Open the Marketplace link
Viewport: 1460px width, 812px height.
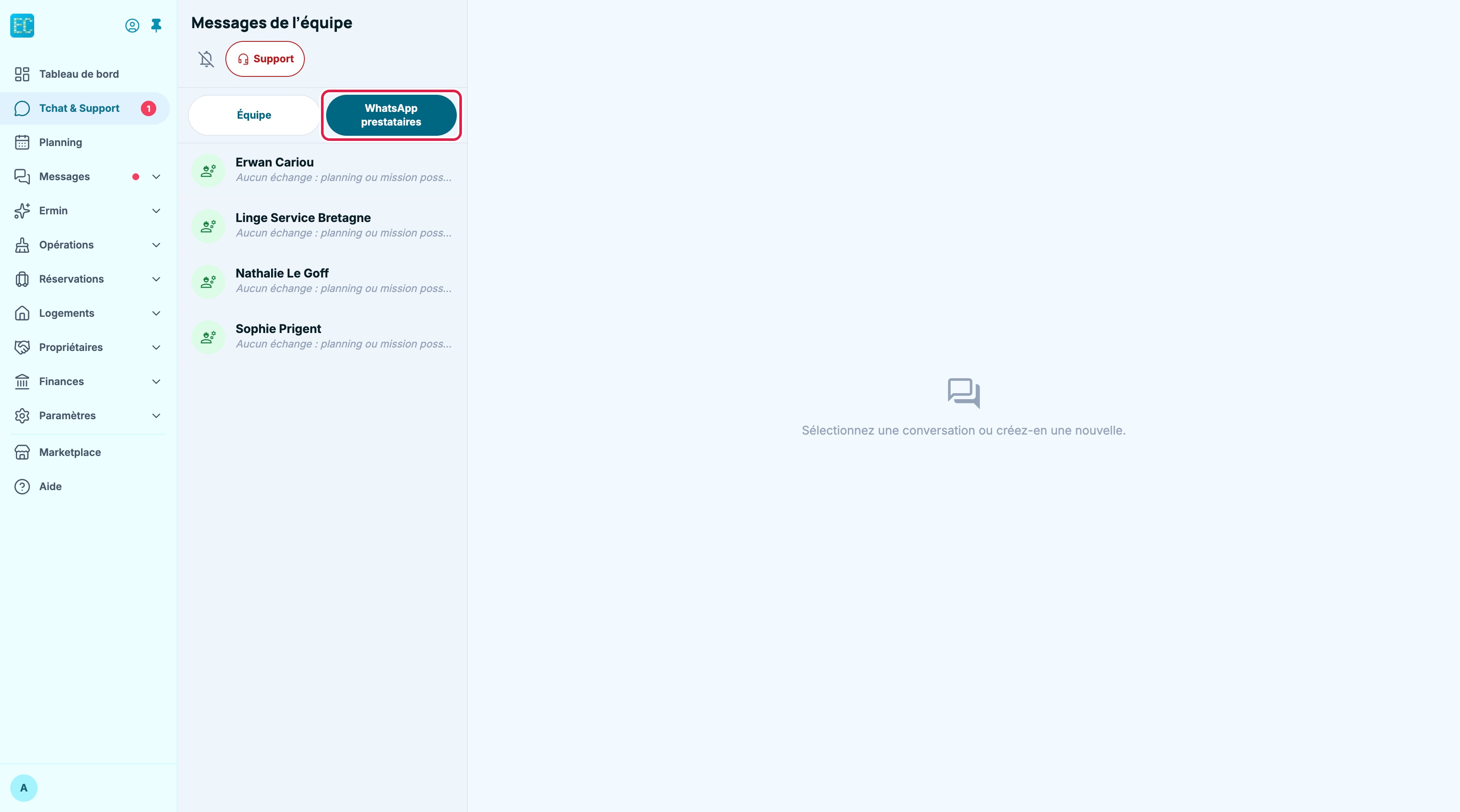tap(85, 452)
